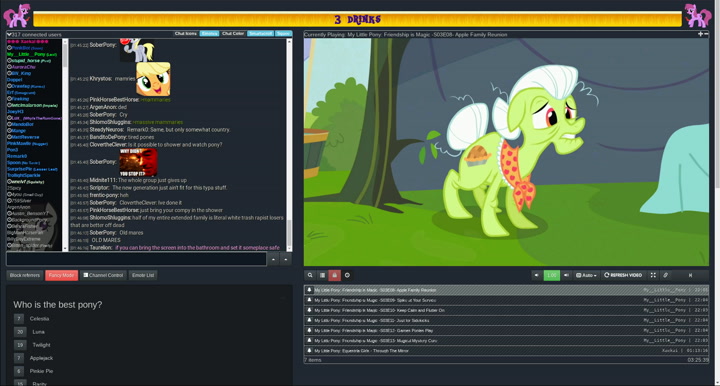Click the icon on Just for Sidekicks row

(309, 320)
